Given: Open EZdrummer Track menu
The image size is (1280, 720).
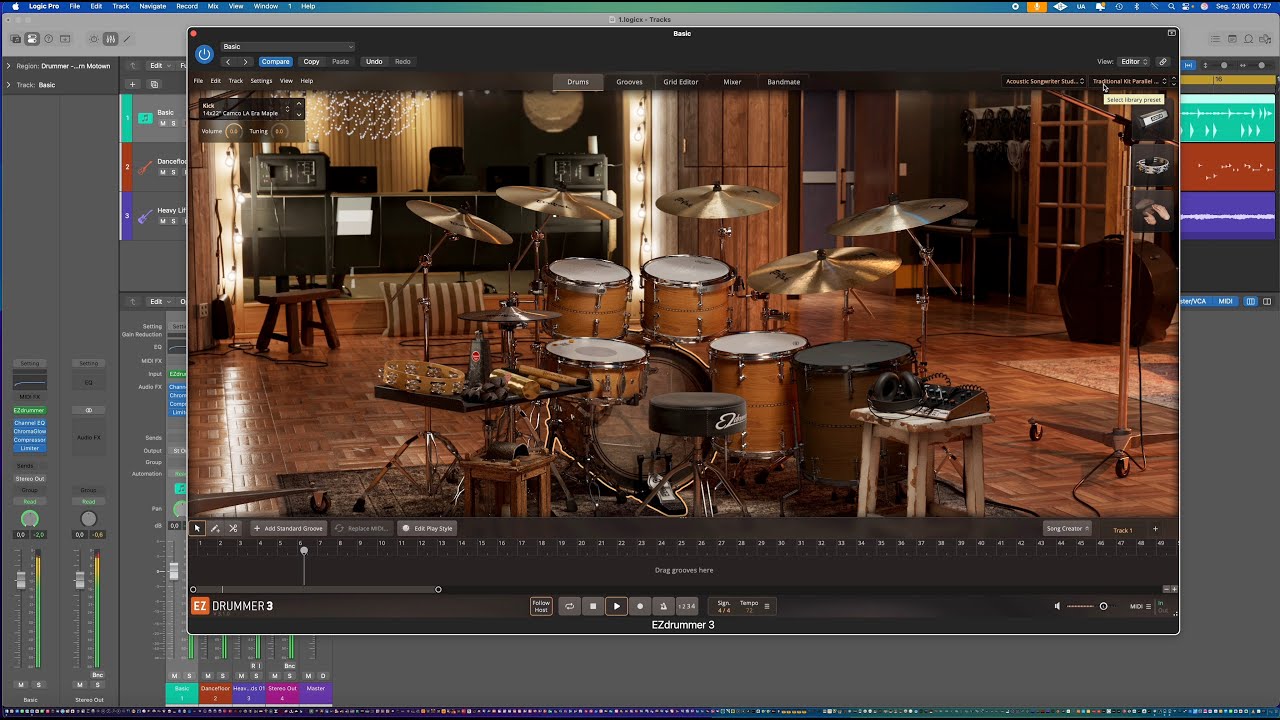Looking at the screenshot, I should pos(236,81).
